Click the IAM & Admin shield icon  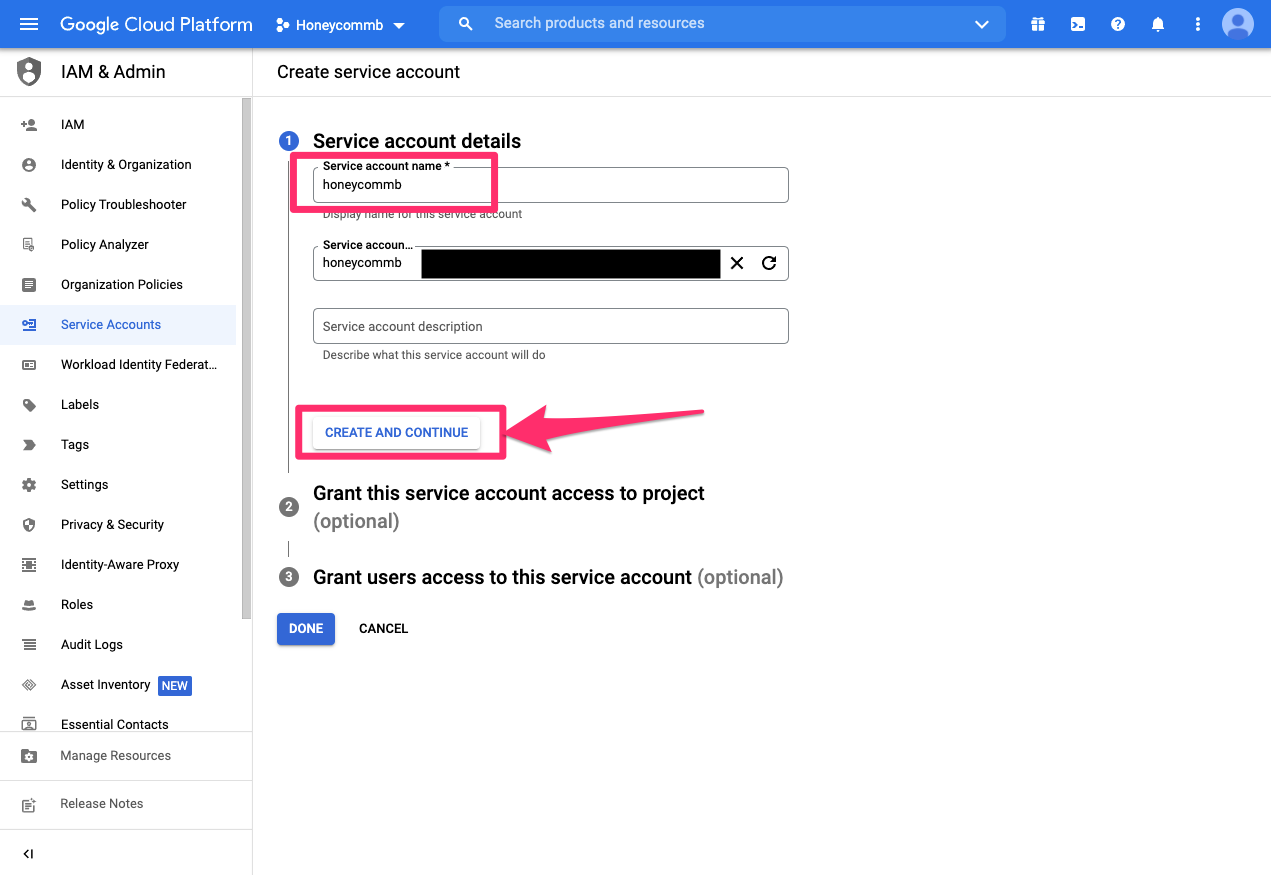click(29, 72)
